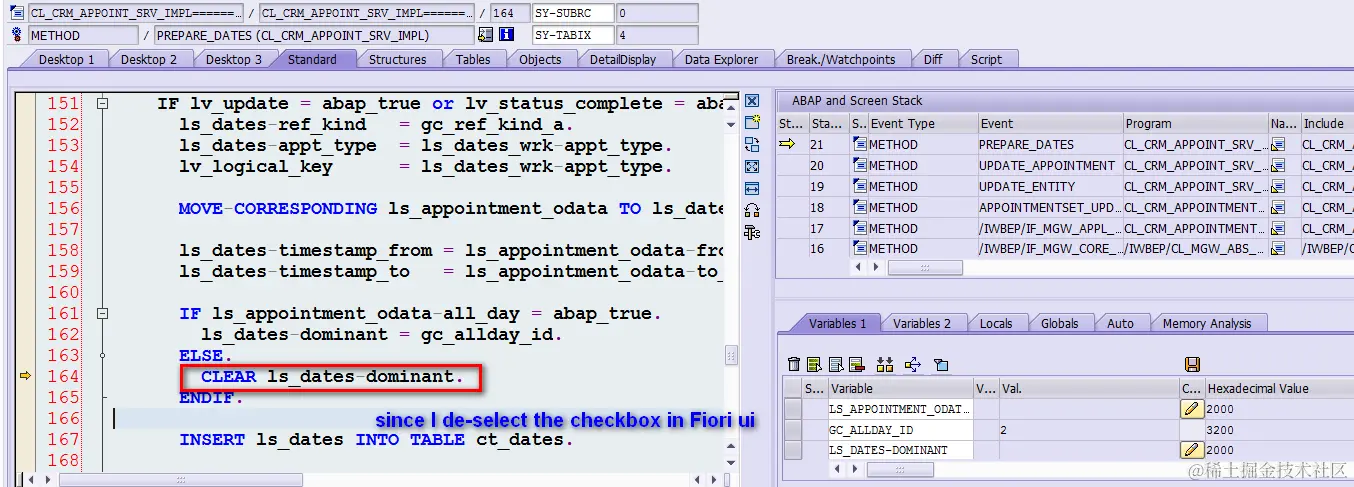Viewport: 1354px width, 487px height.
Task: Switch to the Variables 2 tab
Action: coord(922,323)
